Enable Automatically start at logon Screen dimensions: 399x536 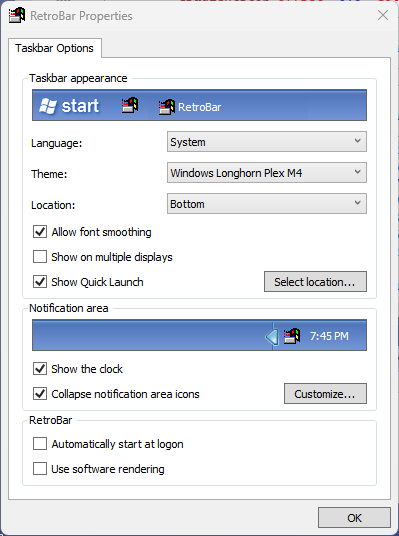pyautogui.click(x=40, y=444)
